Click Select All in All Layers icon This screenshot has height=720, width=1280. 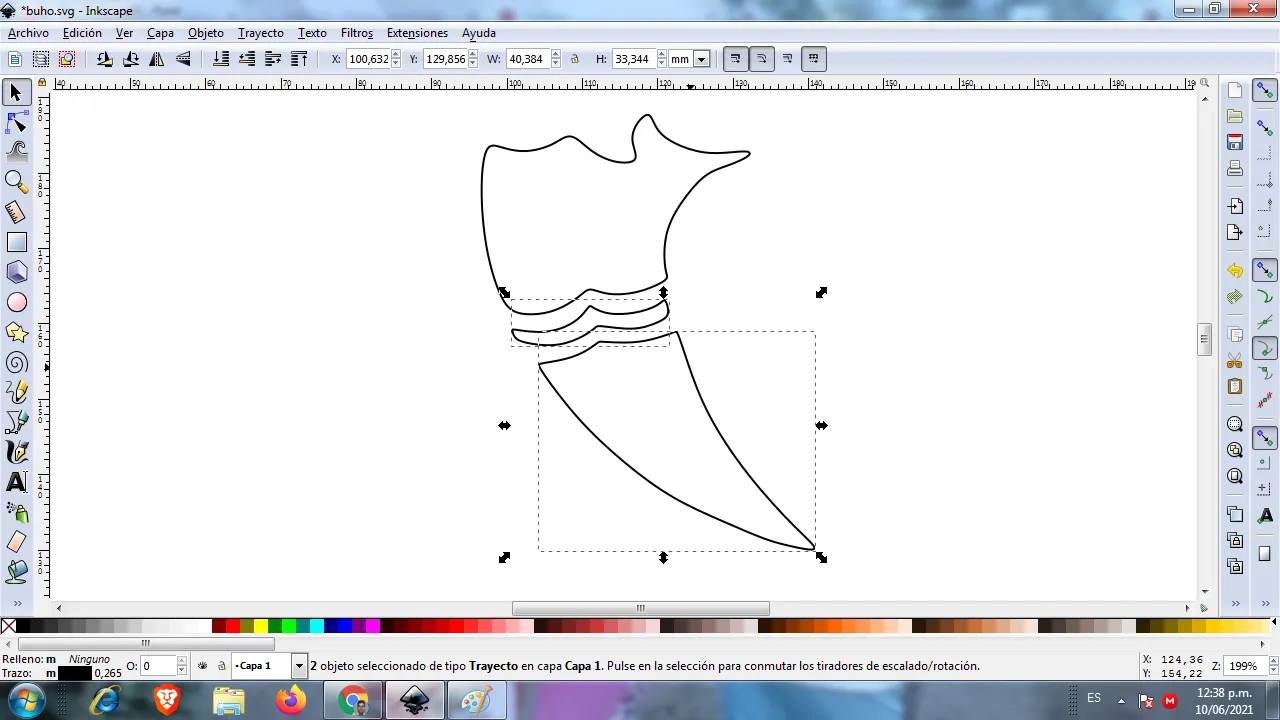(x=41, y=59)
